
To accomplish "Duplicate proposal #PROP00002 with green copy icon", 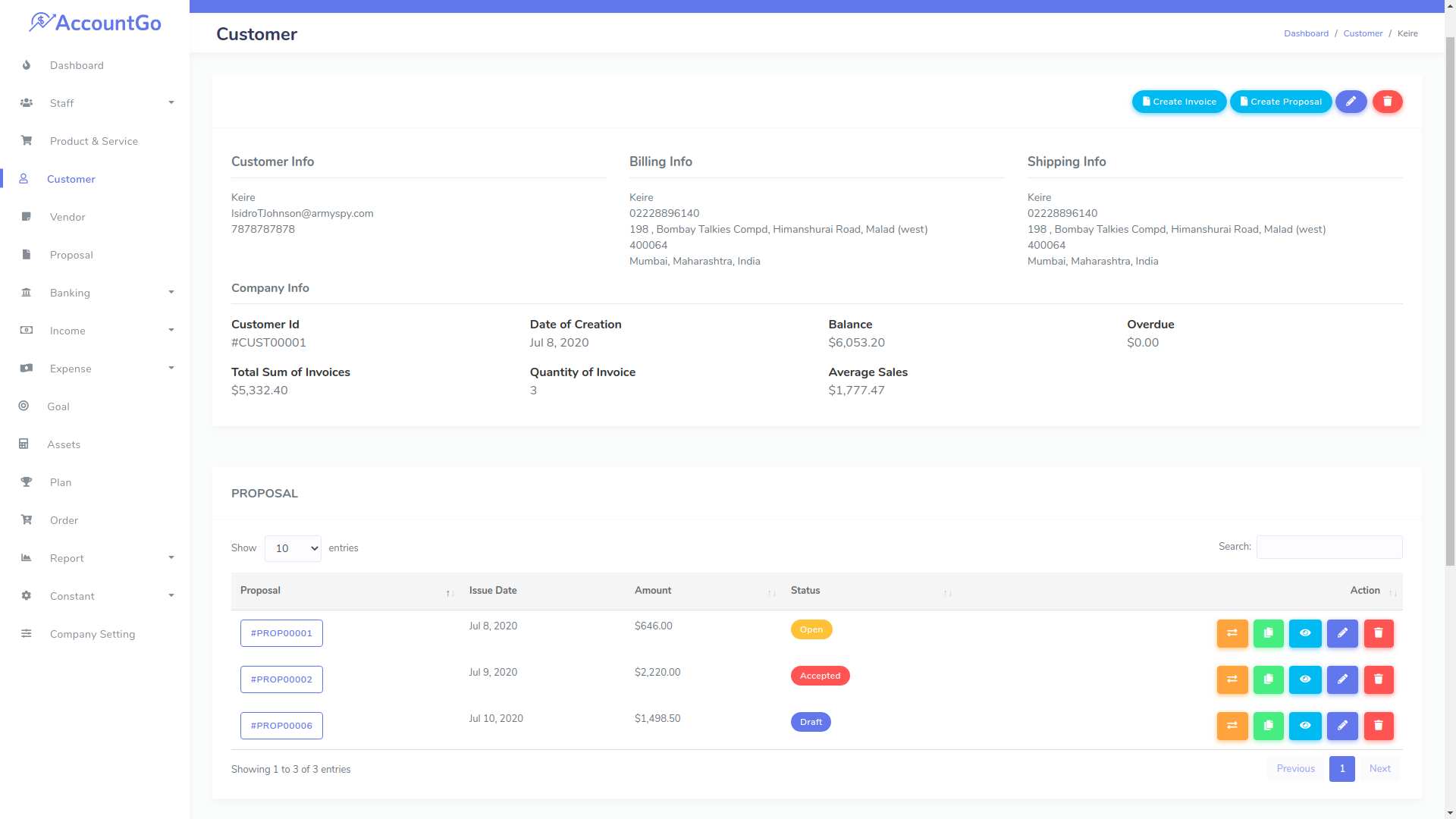I will tap(1269, 680).
